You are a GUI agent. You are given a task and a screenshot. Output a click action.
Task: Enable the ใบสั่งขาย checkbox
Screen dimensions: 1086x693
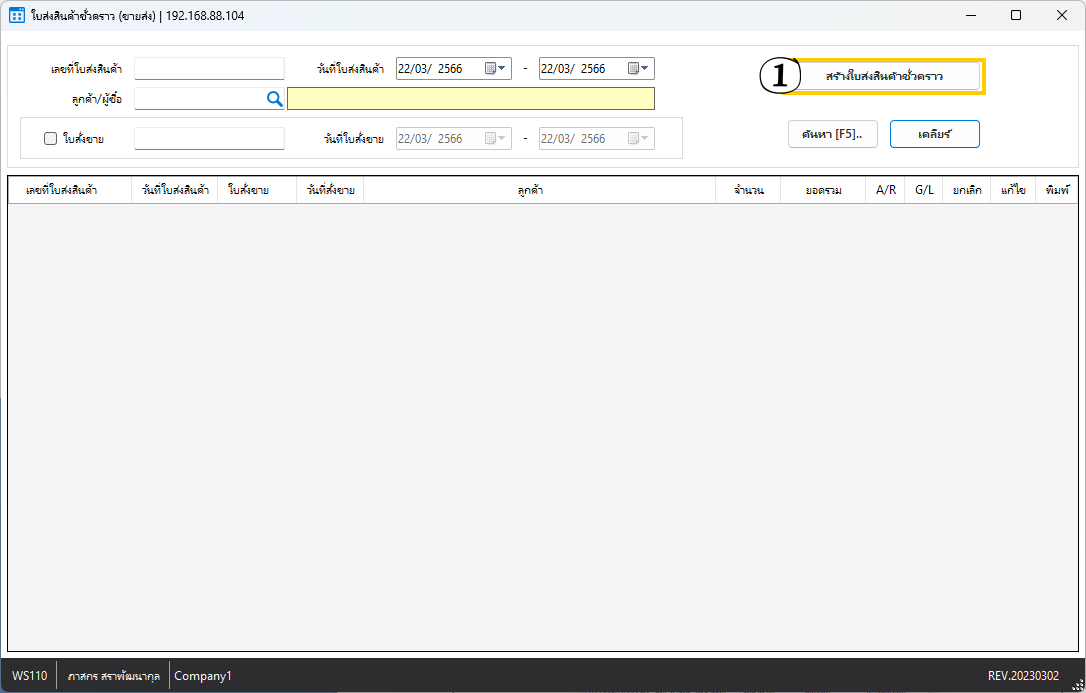tap(51, 139)
